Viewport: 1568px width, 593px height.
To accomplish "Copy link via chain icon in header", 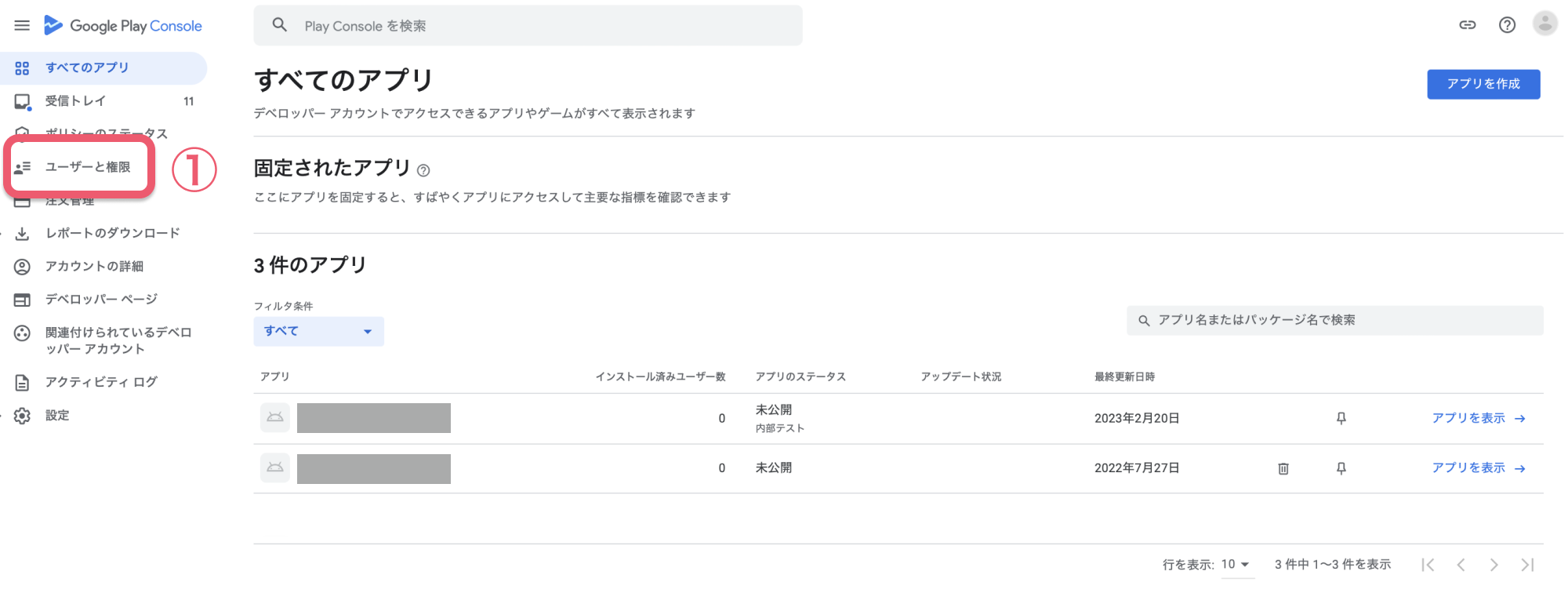I will [1468, 25].
